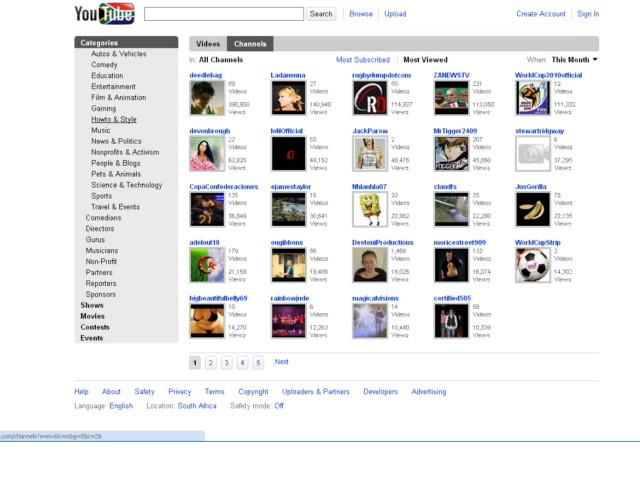Go to page 2 of results
The image size is (640, 480).
click(x=211, y=363)
